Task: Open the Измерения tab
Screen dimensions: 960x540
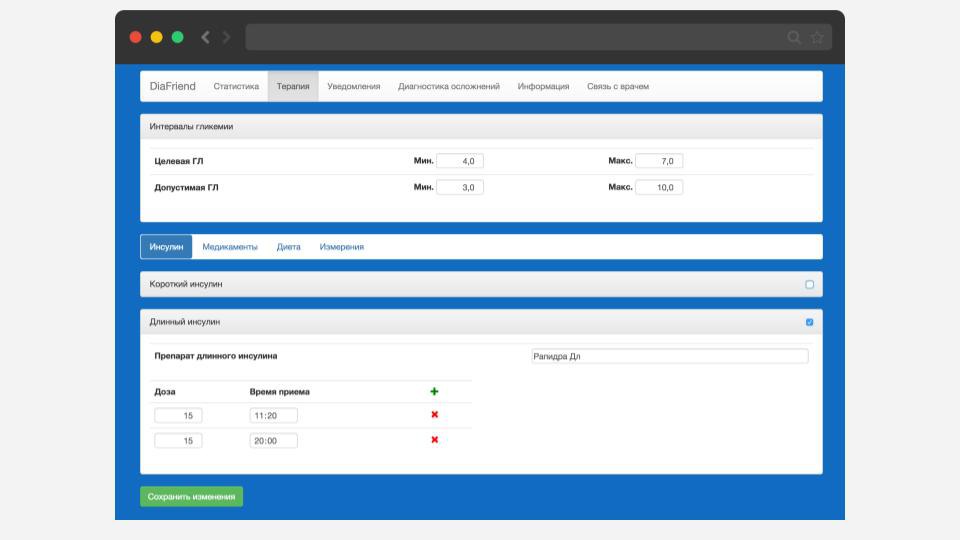Action: click(x=341, y=247)
